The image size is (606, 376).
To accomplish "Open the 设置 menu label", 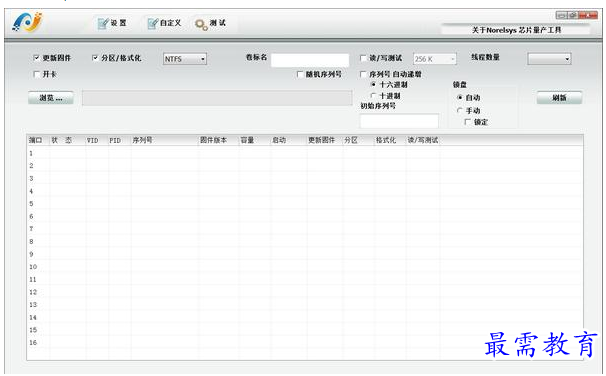I will click(x=118, y=23).
